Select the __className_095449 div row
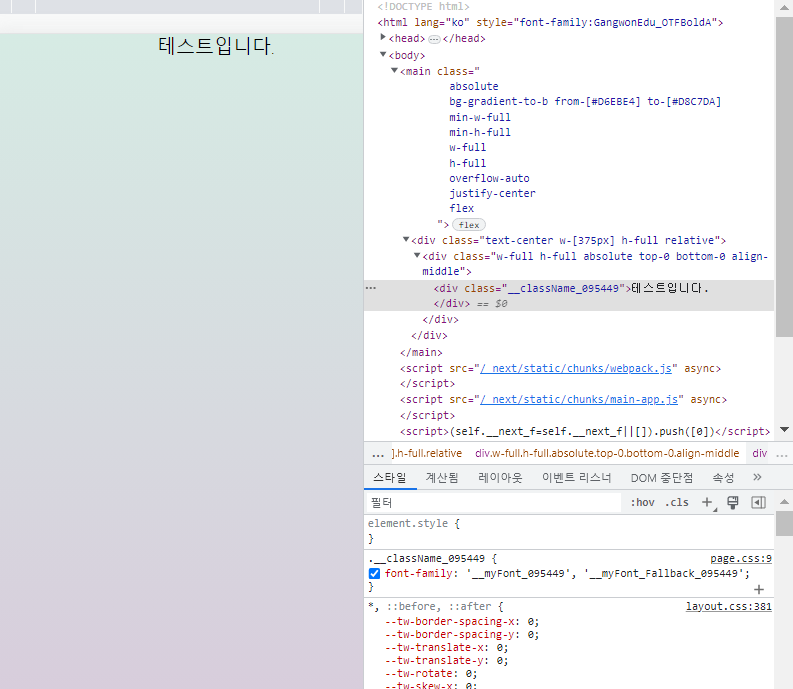Screen dimensions: 793x689 click(x=569, y=295)
